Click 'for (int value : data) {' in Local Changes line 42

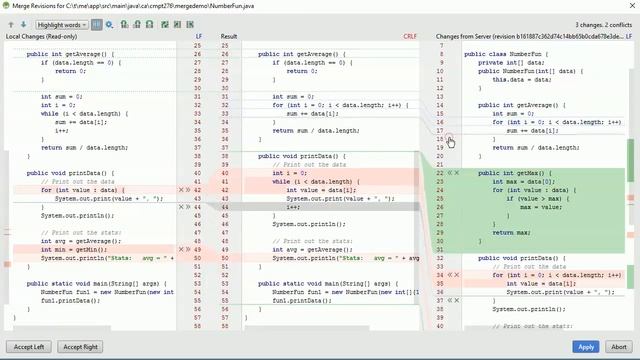pos(82,190)
